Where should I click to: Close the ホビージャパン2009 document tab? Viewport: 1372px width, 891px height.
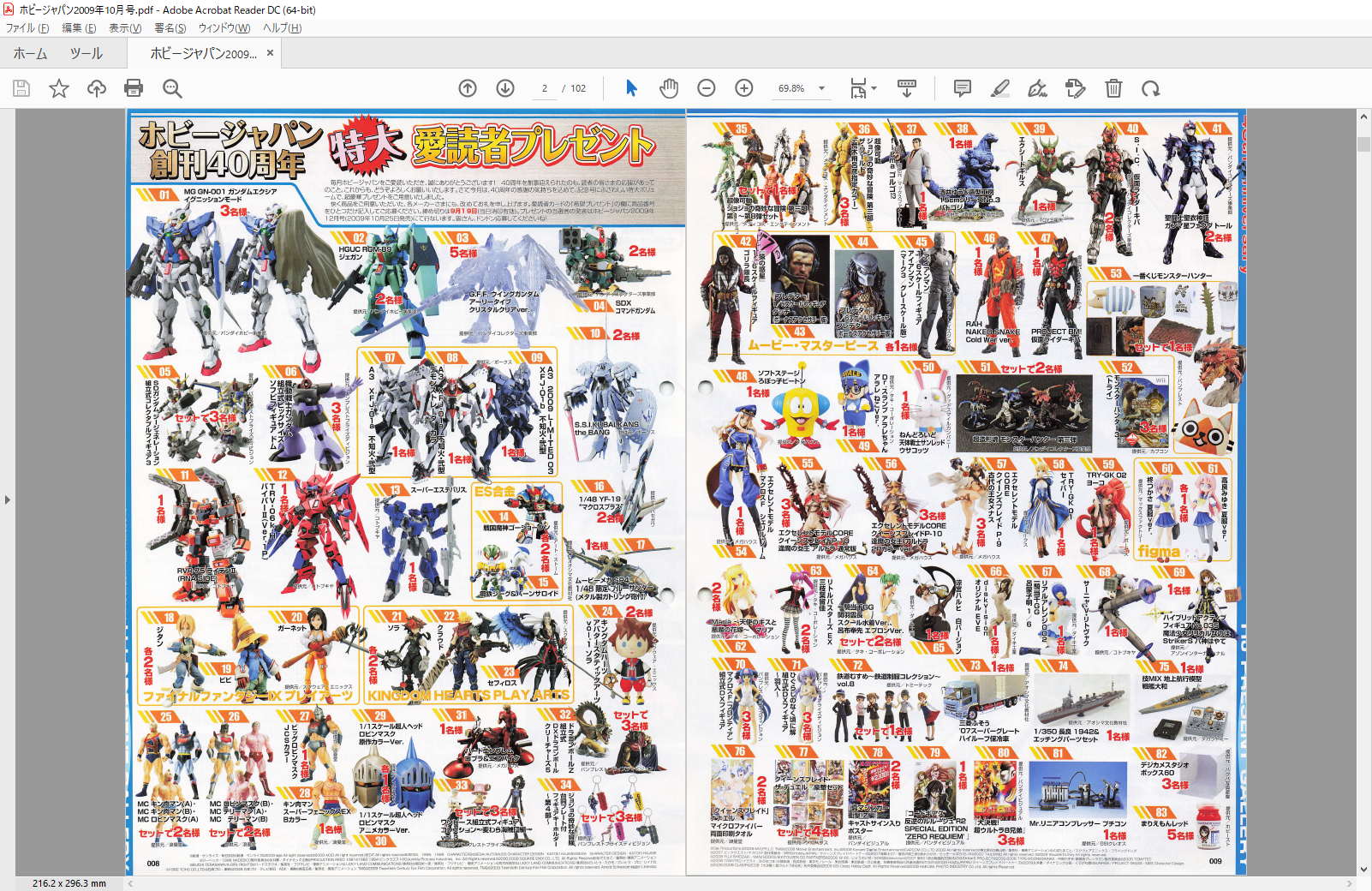click(270, 53)
